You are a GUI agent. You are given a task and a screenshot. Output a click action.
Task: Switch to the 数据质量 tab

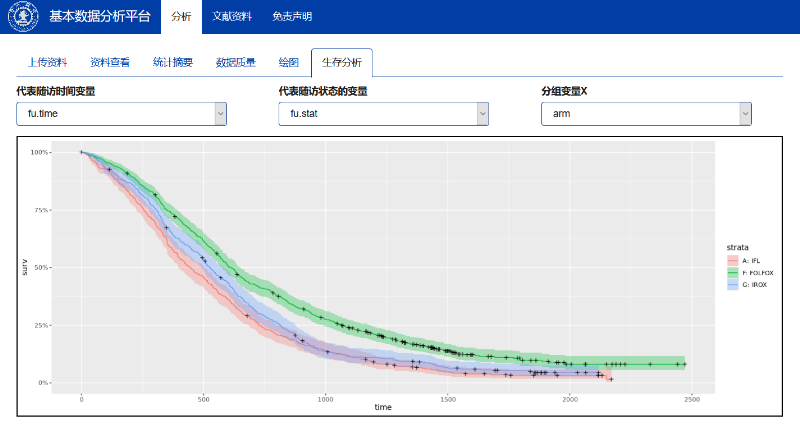236,62
